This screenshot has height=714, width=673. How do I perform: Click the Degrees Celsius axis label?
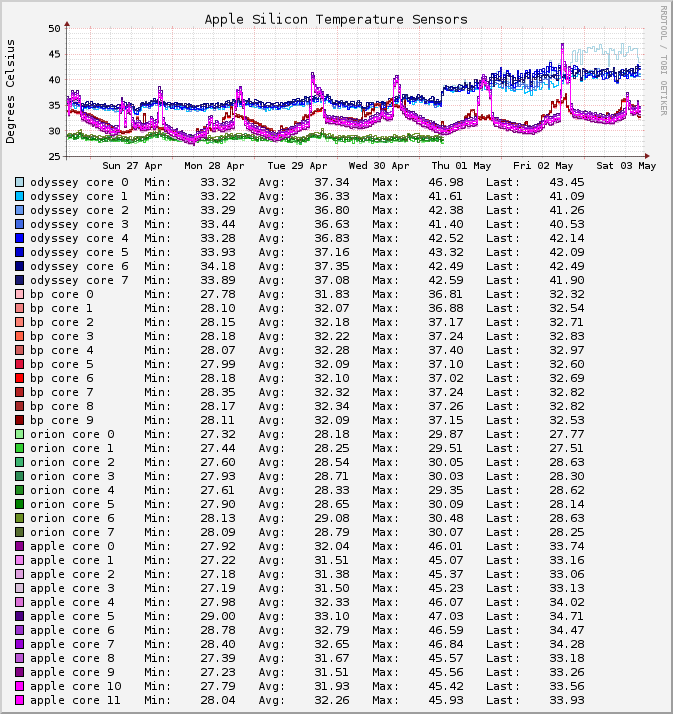[x=10, y=92]
